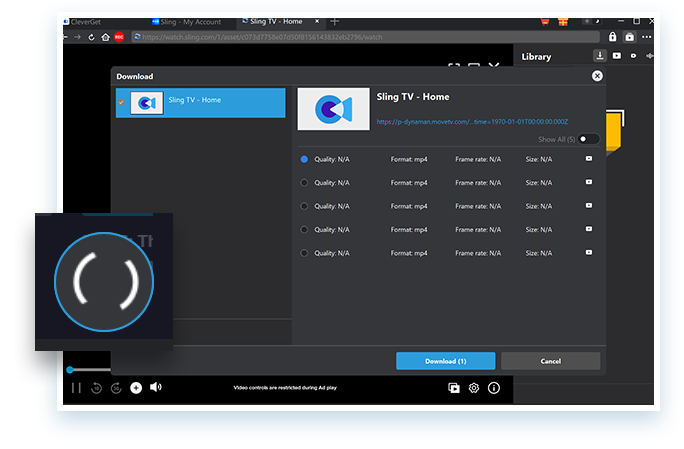Mute the player volume
Screen dimensions: 684x449
pyautogui.click(x=156, y=387)
